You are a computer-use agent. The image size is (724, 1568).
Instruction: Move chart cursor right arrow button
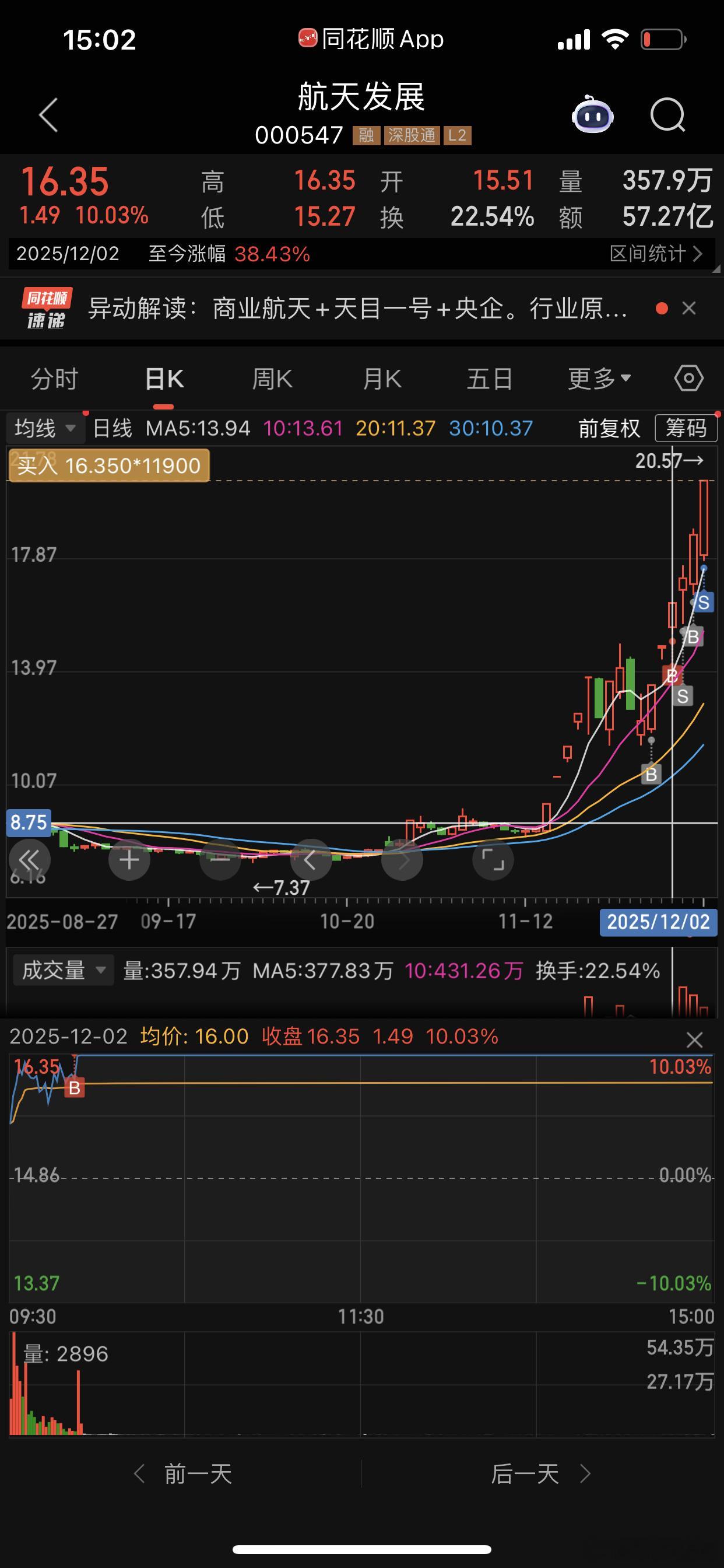402,860
